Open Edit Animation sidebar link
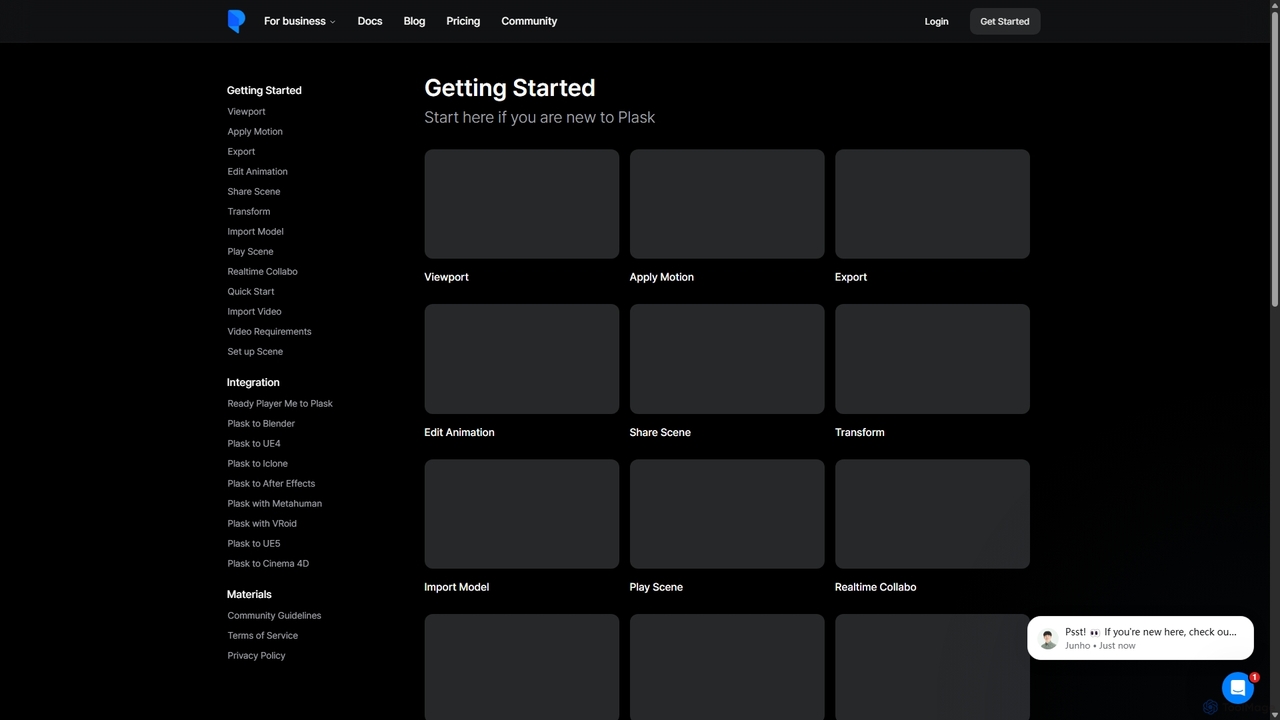The width and height of the screenshot is (1280, 720). [x=257, y=172]
